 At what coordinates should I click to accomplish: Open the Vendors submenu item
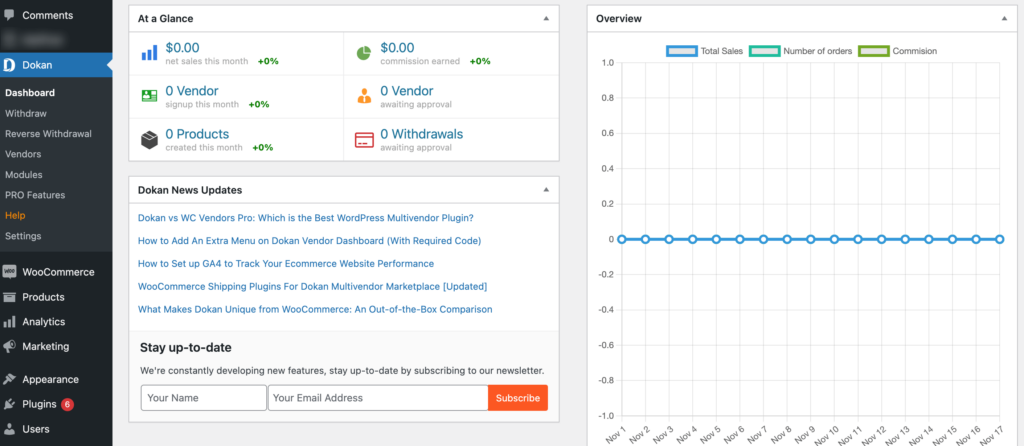23,154
